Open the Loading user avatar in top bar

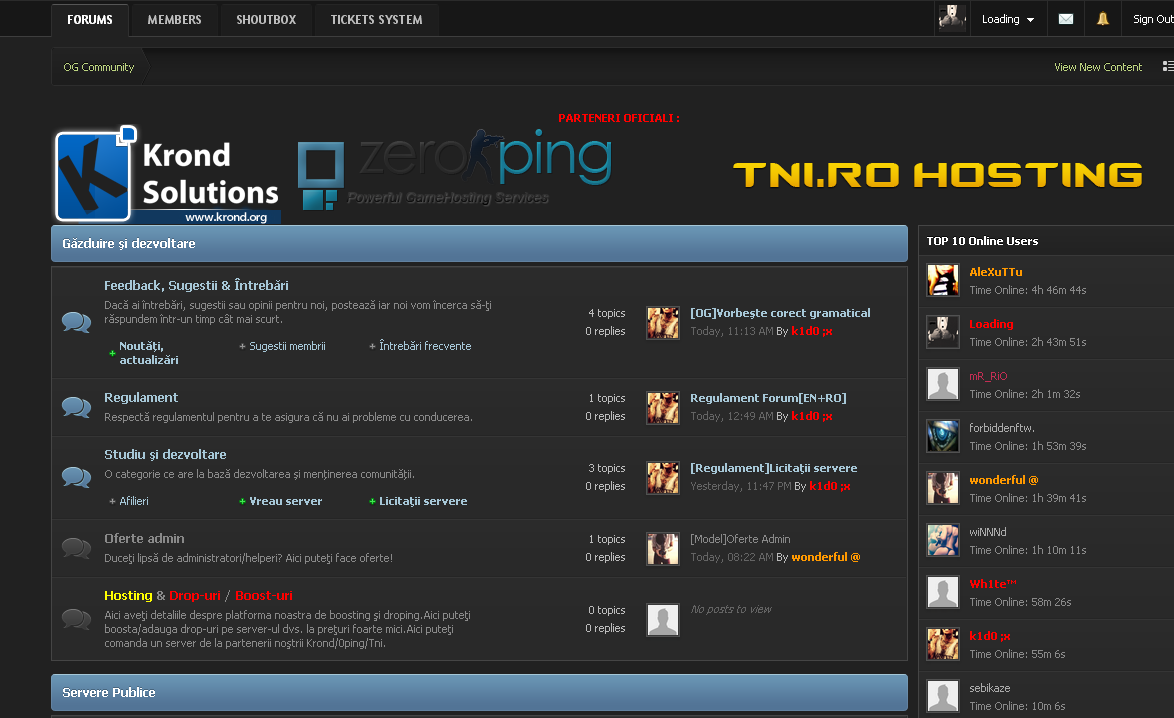click(952, 18)
